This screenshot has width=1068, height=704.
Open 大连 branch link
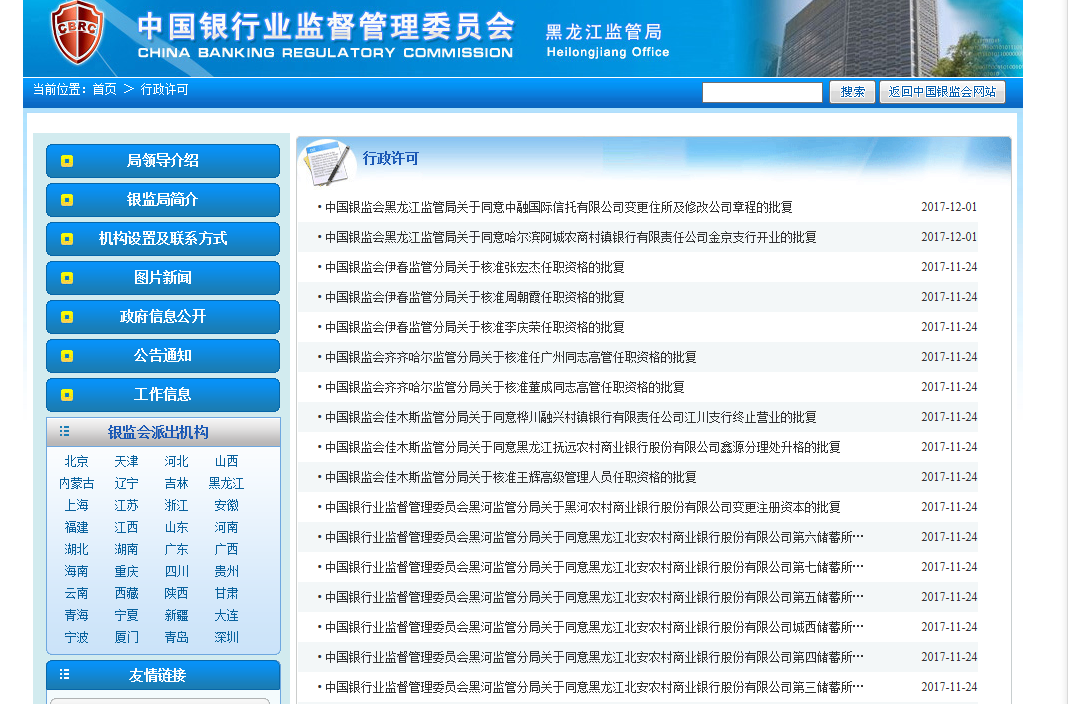226,615
